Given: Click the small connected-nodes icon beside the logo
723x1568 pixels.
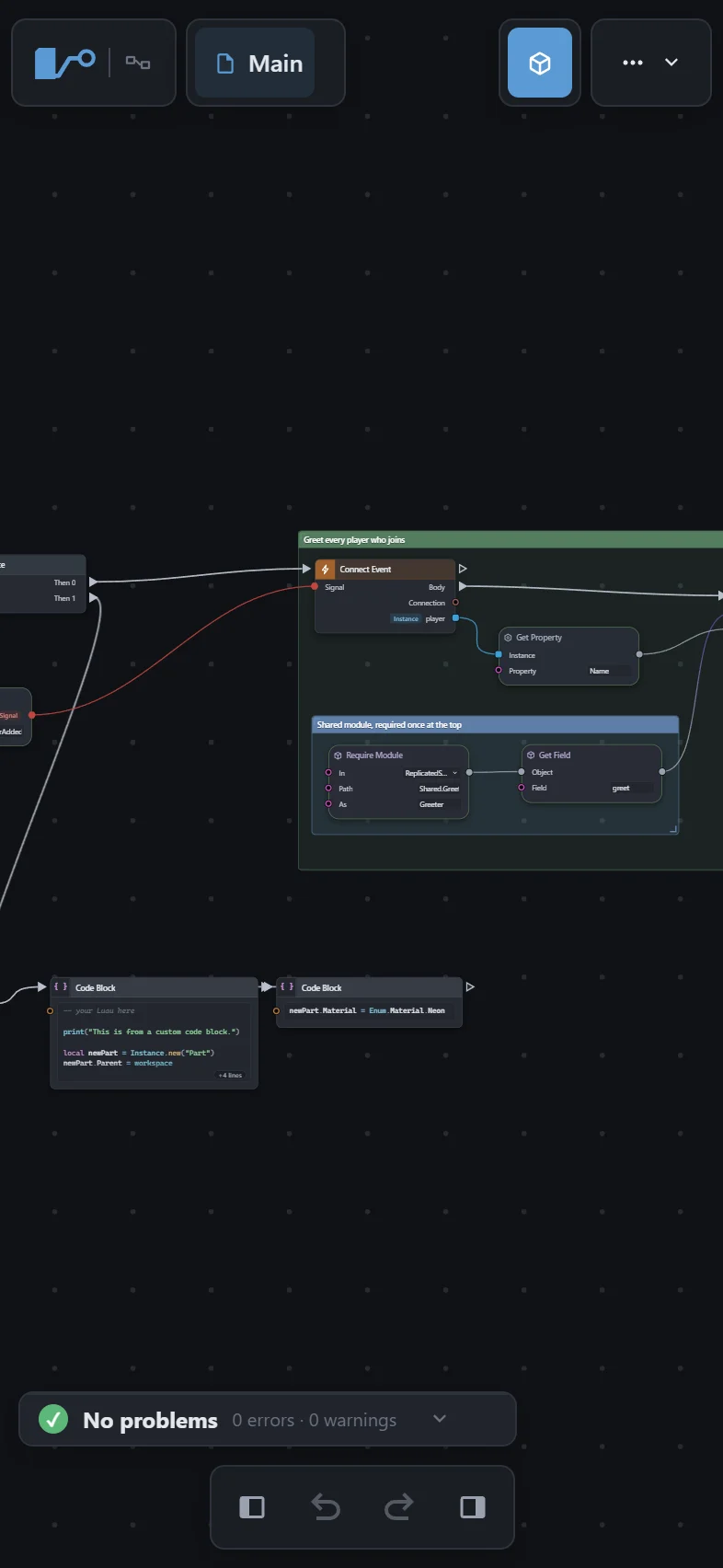Looking at the screenshot, I should [x=138, y=63].
